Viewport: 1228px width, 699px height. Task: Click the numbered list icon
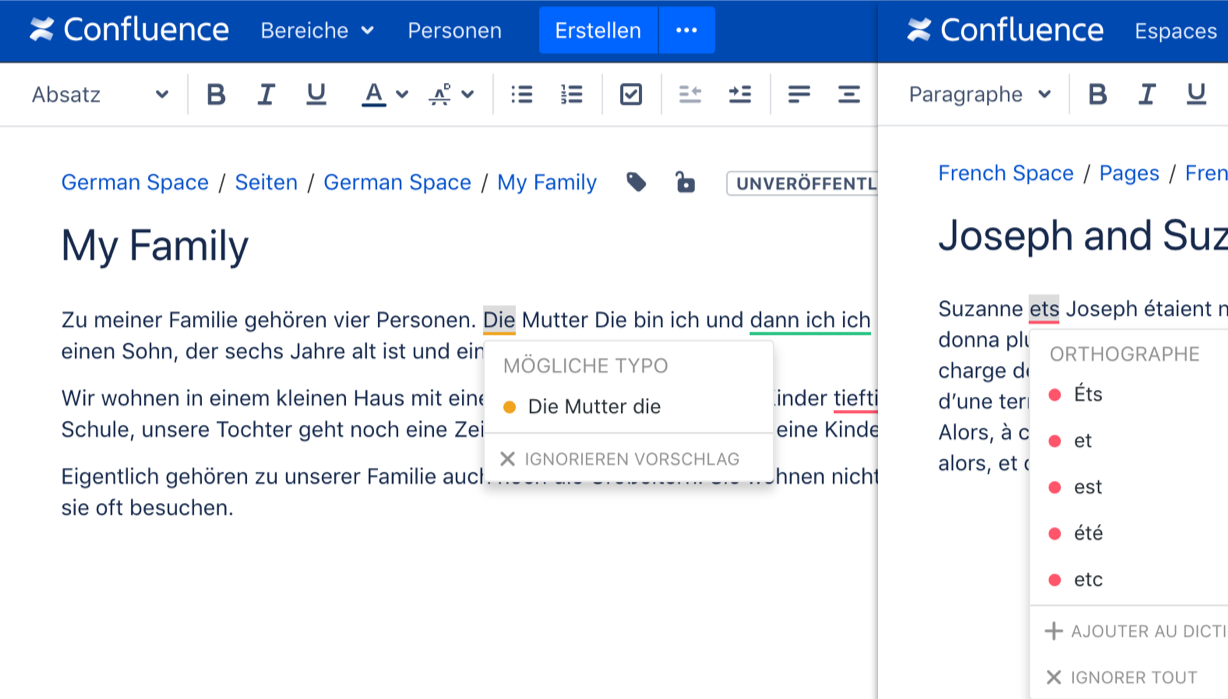571,95
